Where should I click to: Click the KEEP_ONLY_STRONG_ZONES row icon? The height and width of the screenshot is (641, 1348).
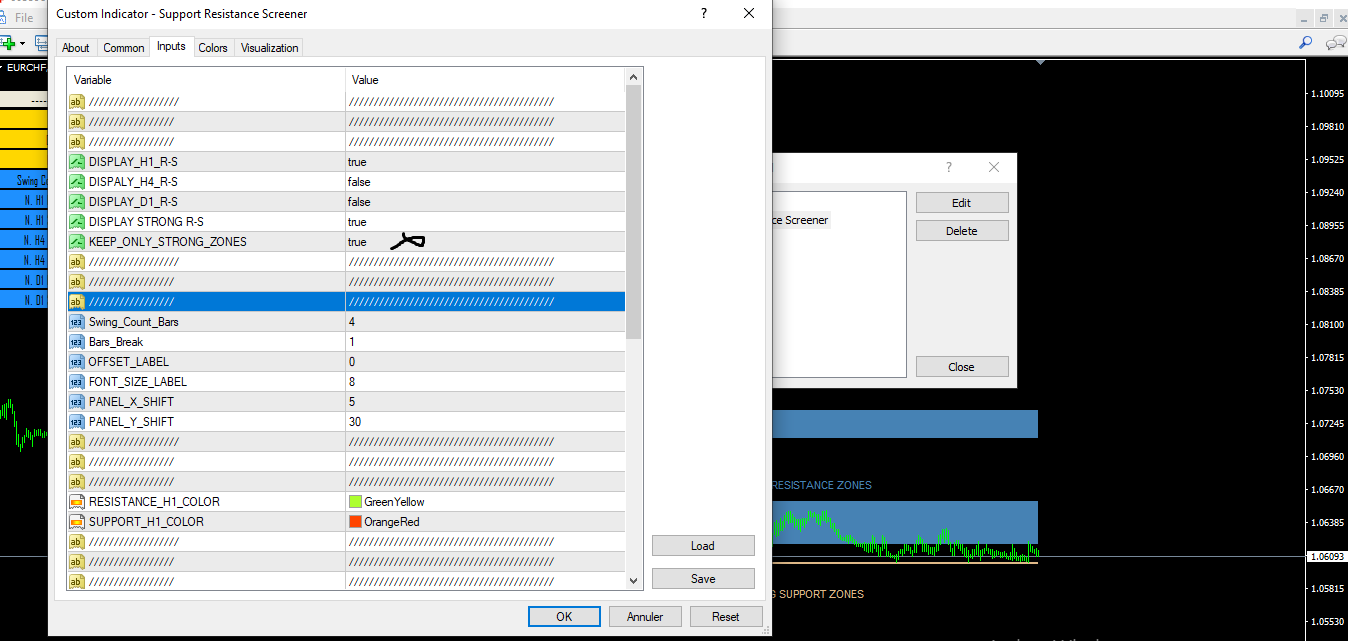point(77,242)
